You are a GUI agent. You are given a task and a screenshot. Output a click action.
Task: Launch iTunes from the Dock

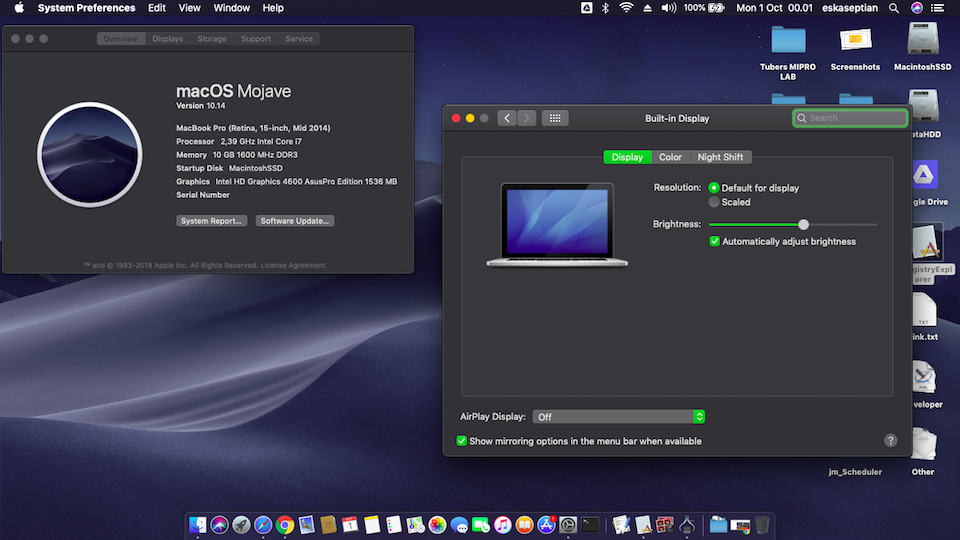(x=503, y=525)
